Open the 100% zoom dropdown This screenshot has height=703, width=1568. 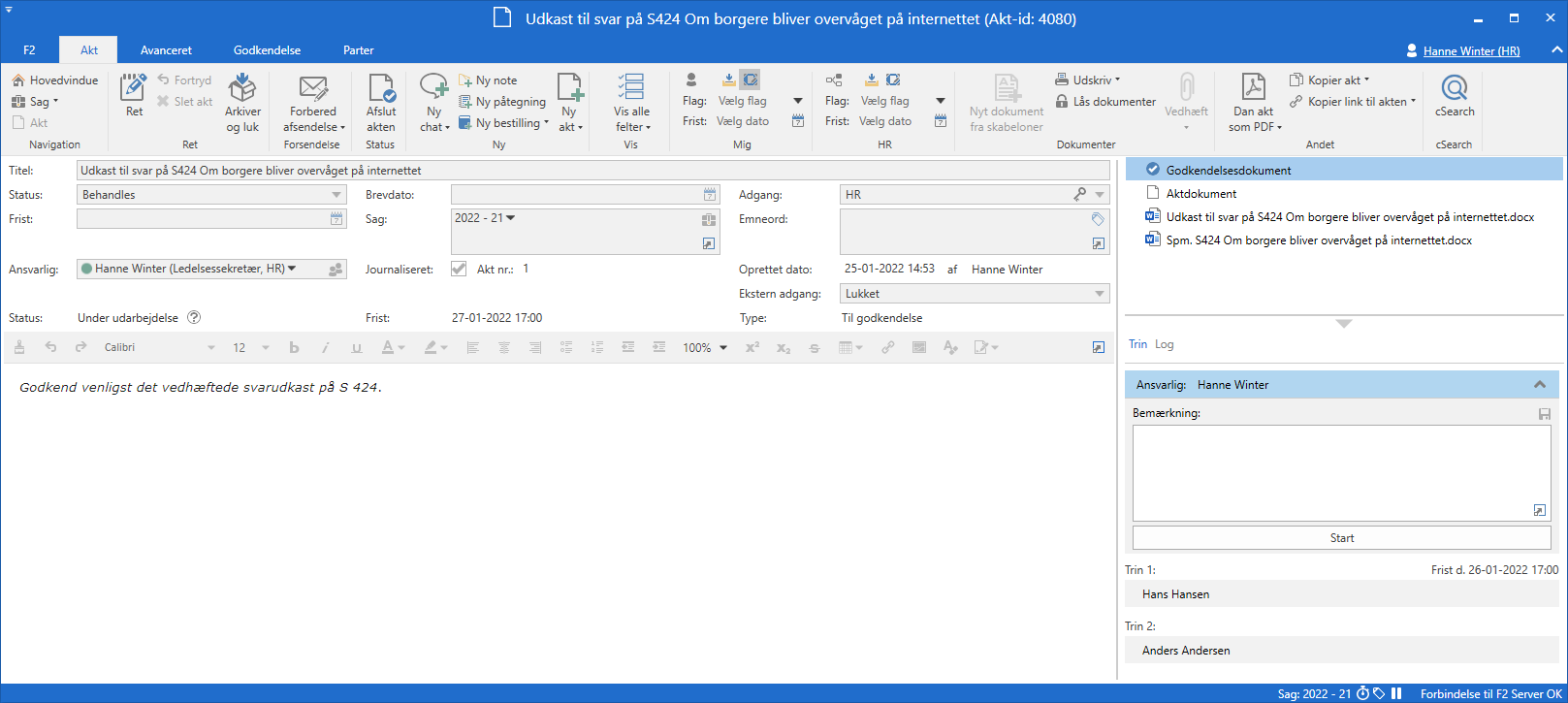pyautogui.click(x=723, y=347)
